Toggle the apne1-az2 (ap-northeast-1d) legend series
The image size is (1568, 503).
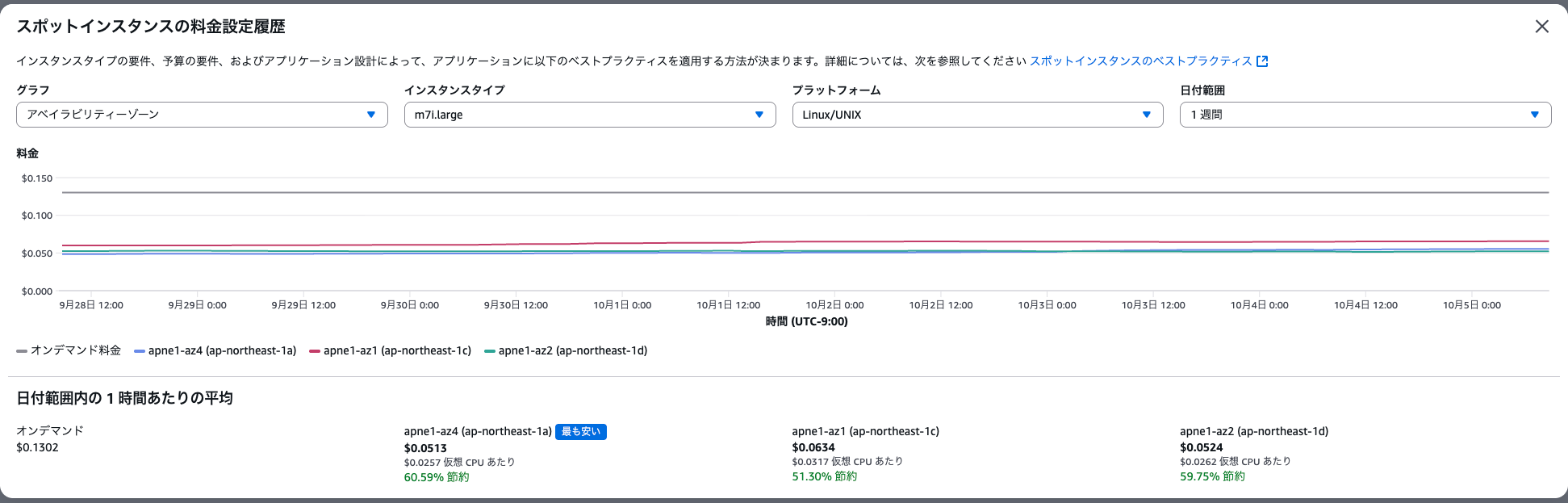coord(566,350)
